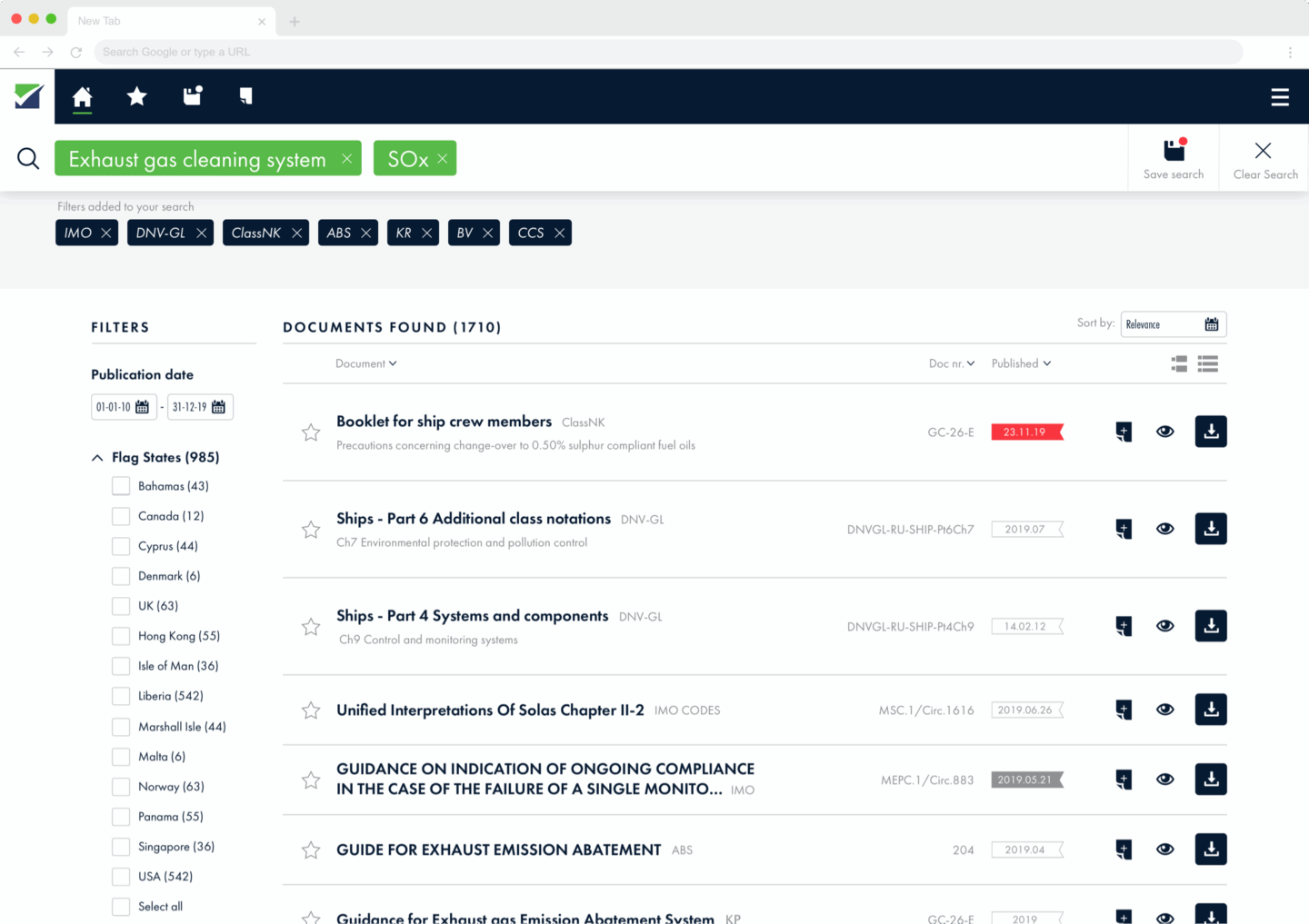Sort by the Published column dropdown

pyautogui.click(x=1021, y=363)
